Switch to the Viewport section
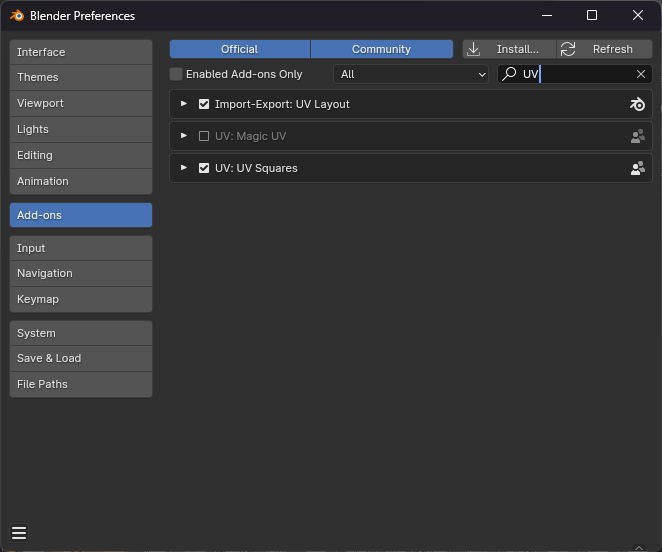Image resolution: width=662 pixels, height=552 pixels. (81, 103)
